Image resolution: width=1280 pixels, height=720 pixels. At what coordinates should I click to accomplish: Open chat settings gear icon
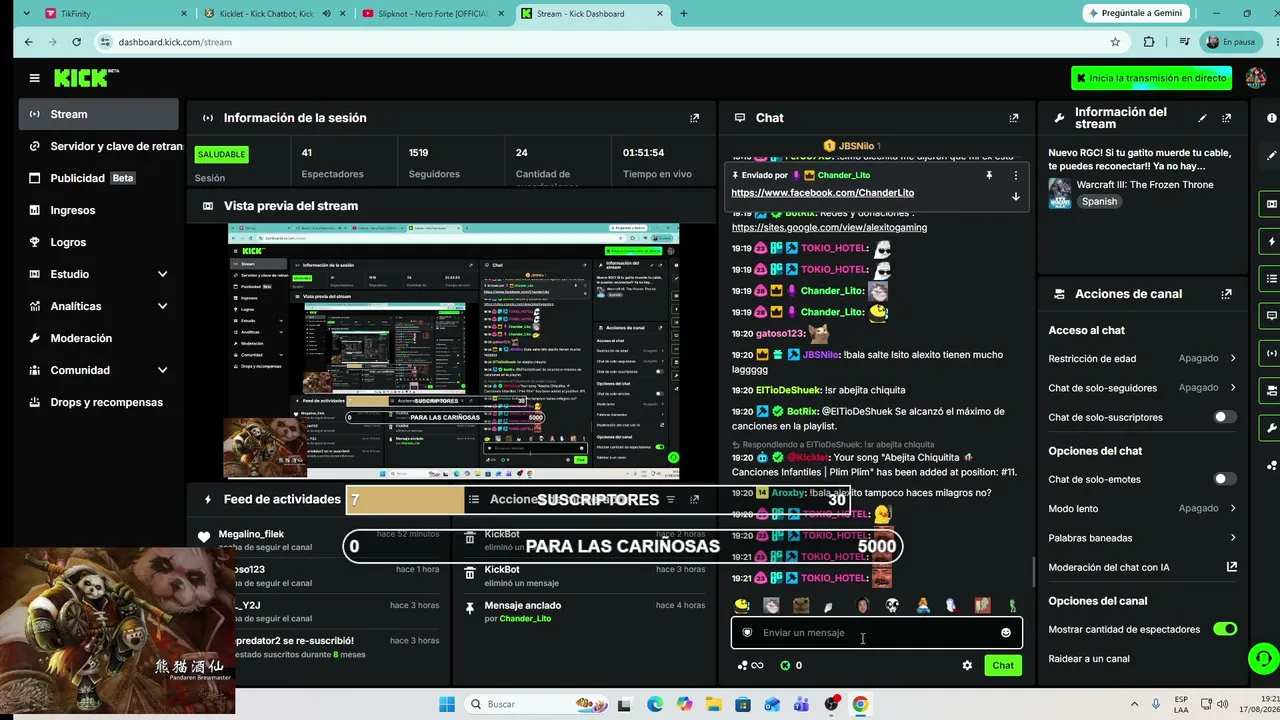pyautogui.click(x=967, y=665)
